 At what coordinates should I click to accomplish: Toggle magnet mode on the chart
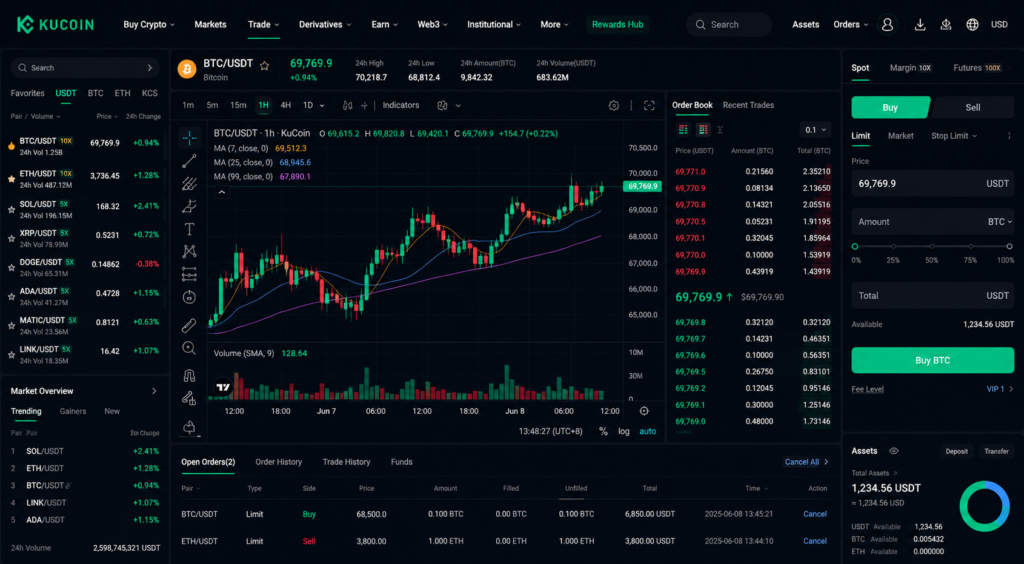click(189, 375)
